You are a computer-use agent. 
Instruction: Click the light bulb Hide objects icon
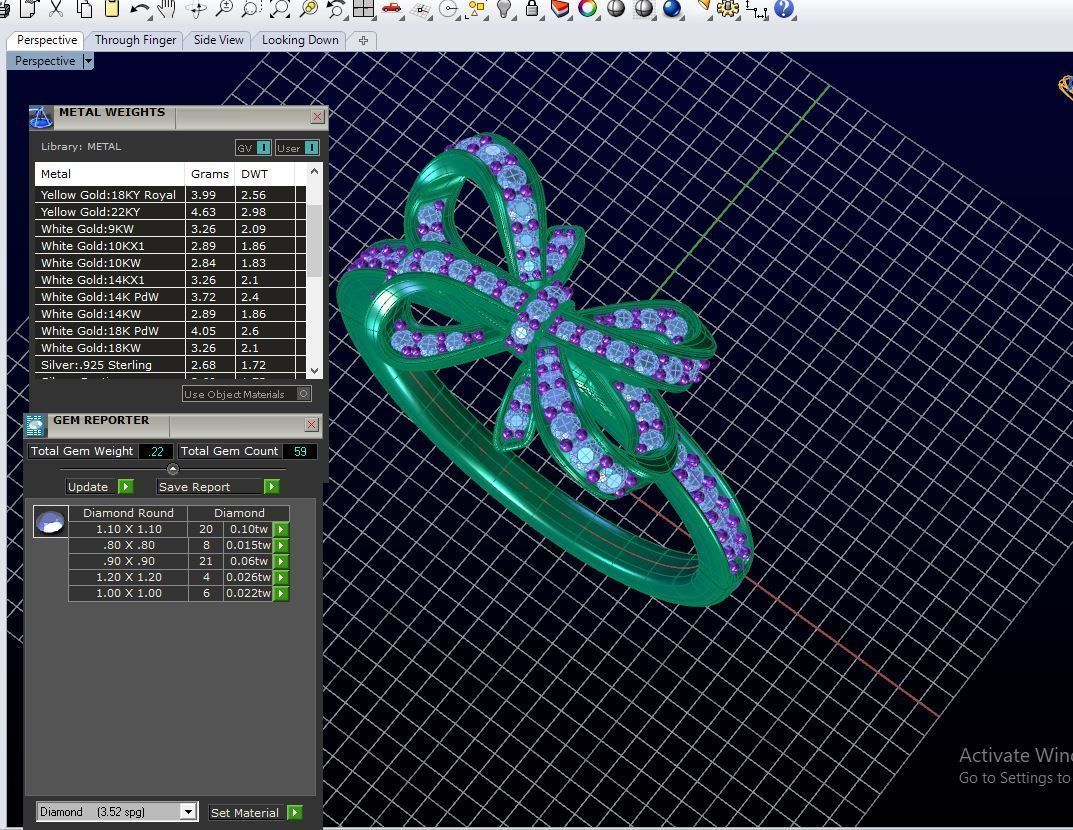[x=504, y=9]
